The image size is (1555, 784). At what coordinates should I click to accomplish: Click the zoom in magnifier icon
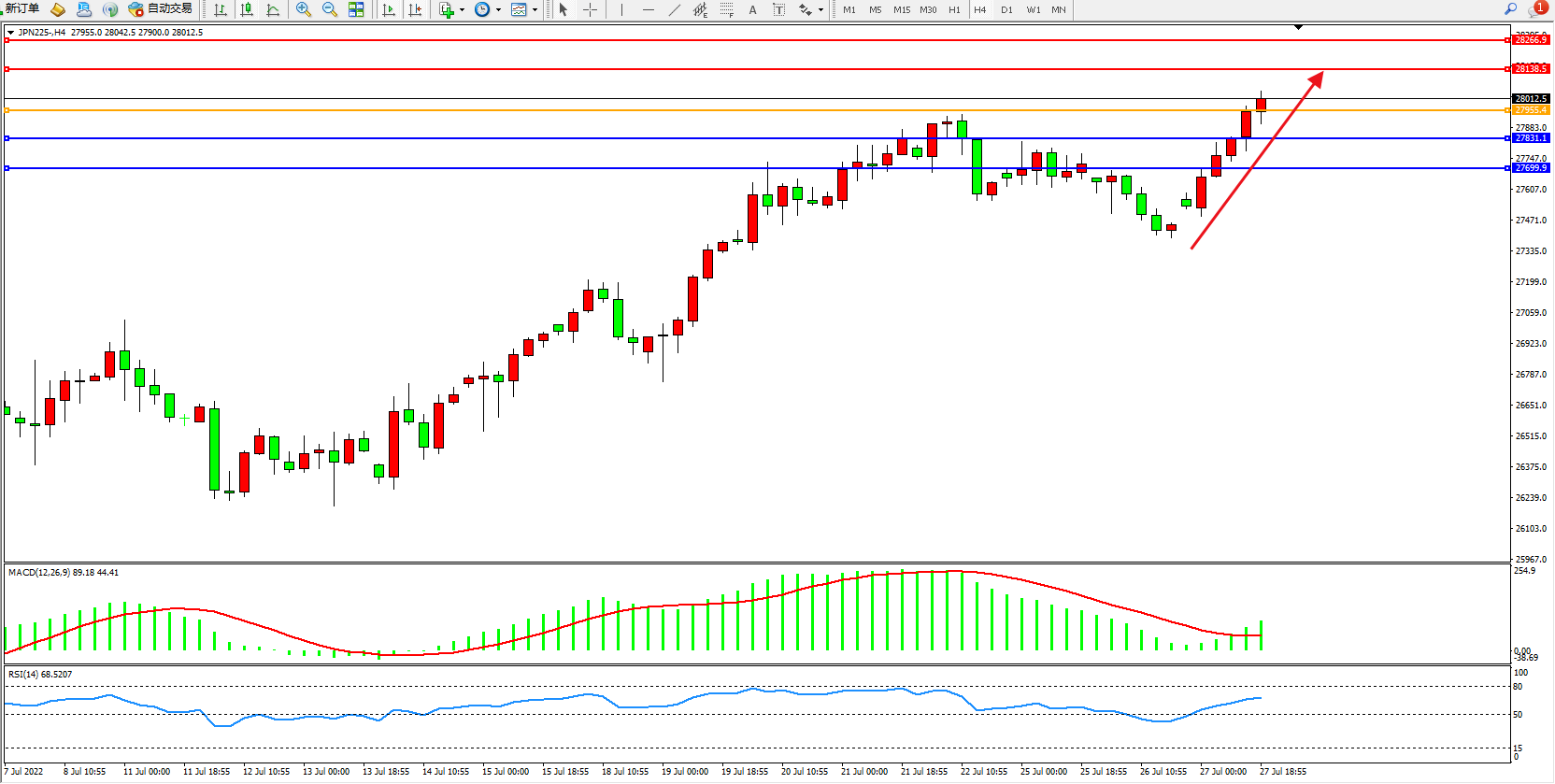click(x=304, y=9)
